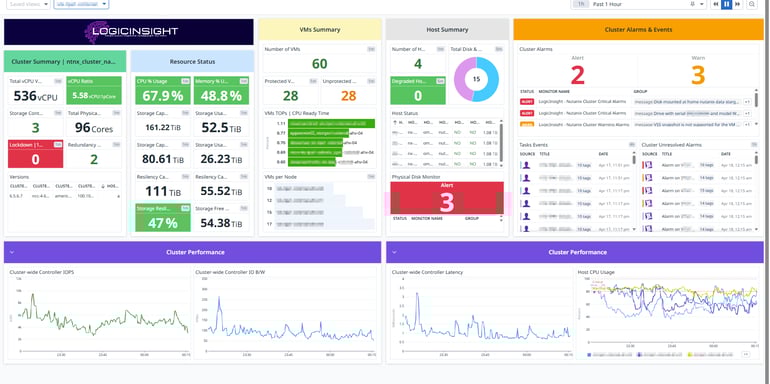Open '10 tags' on first Tasks Events row

coord(583,165)
